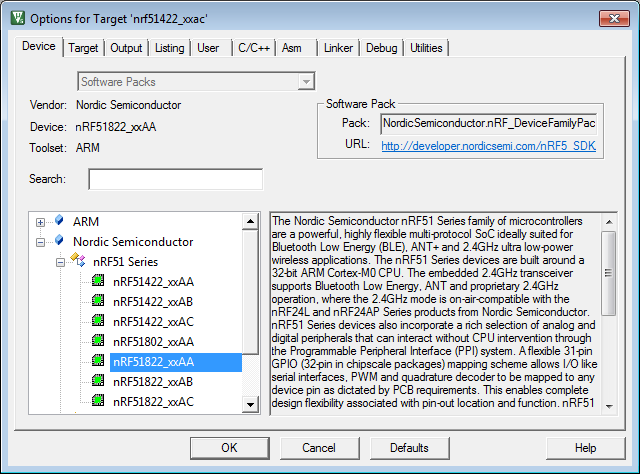Select nRF51422_xxAC in device tree
640x474 pixels.
(x=153, y=322)
